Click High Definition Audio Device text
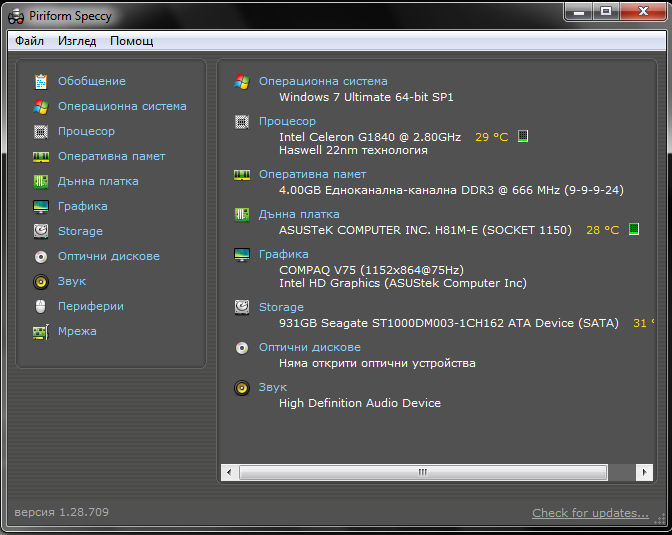Screen dimensions: 672x535 pyautogui.click(x=360, y=403)
